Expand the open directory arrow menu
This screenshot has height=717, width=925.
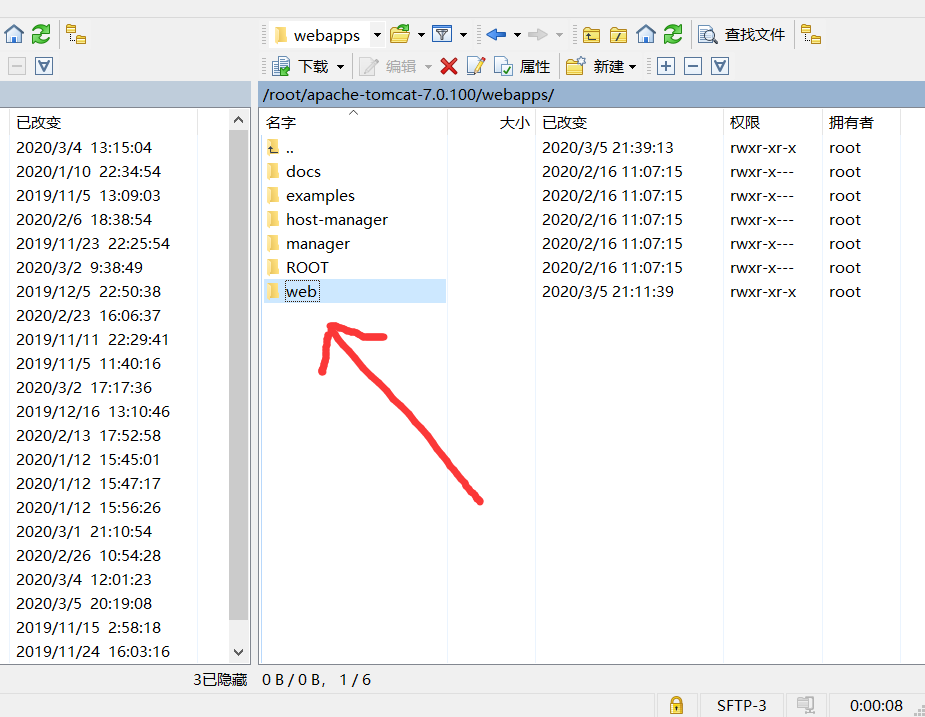[421, 35]
